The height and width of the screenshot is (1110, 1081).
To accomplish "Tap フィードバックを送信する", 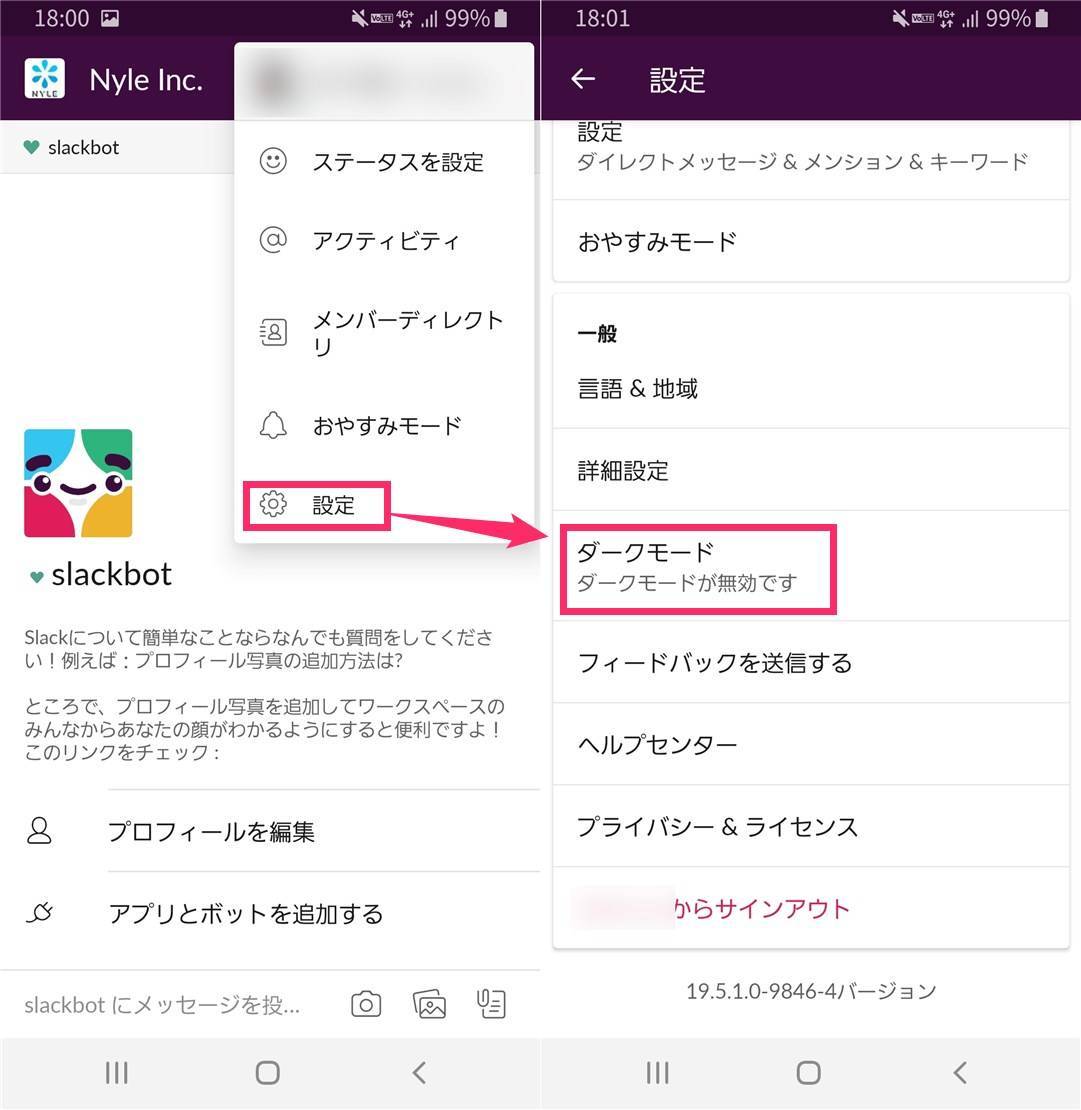I will (x=811, y=663).
